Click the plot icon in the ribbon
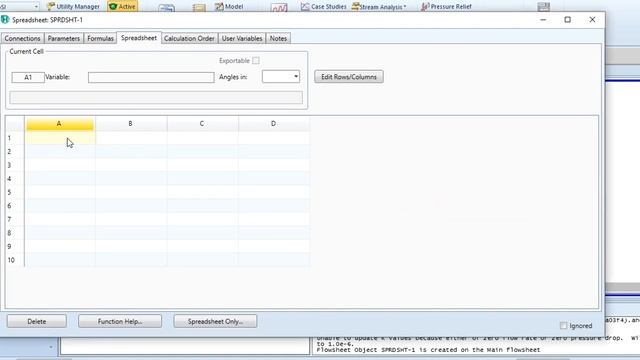Image resolution: width=640 pixels, height=360 pixels. tap(279, 7)
